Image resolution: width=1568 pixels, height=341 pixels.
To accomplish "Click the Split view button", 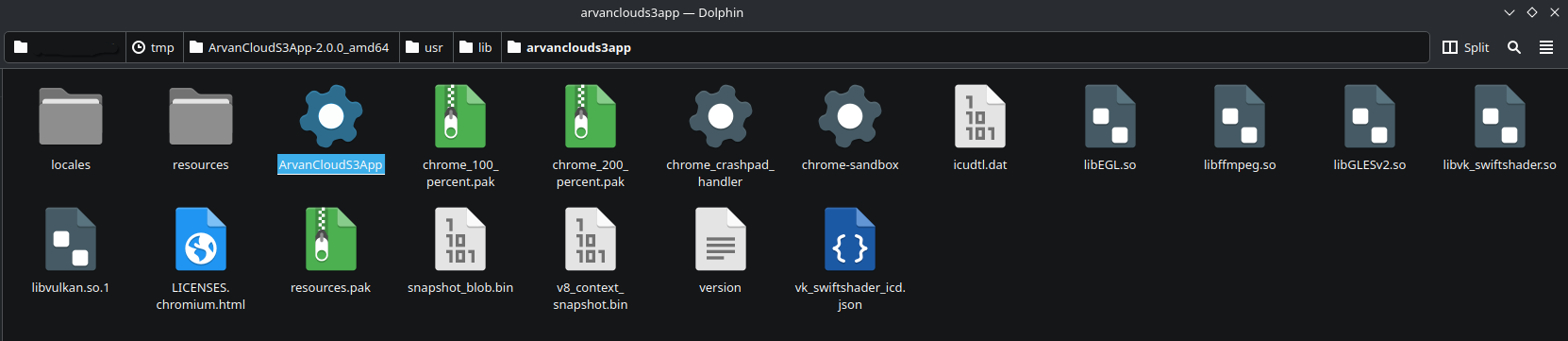I will (1466, 47).
